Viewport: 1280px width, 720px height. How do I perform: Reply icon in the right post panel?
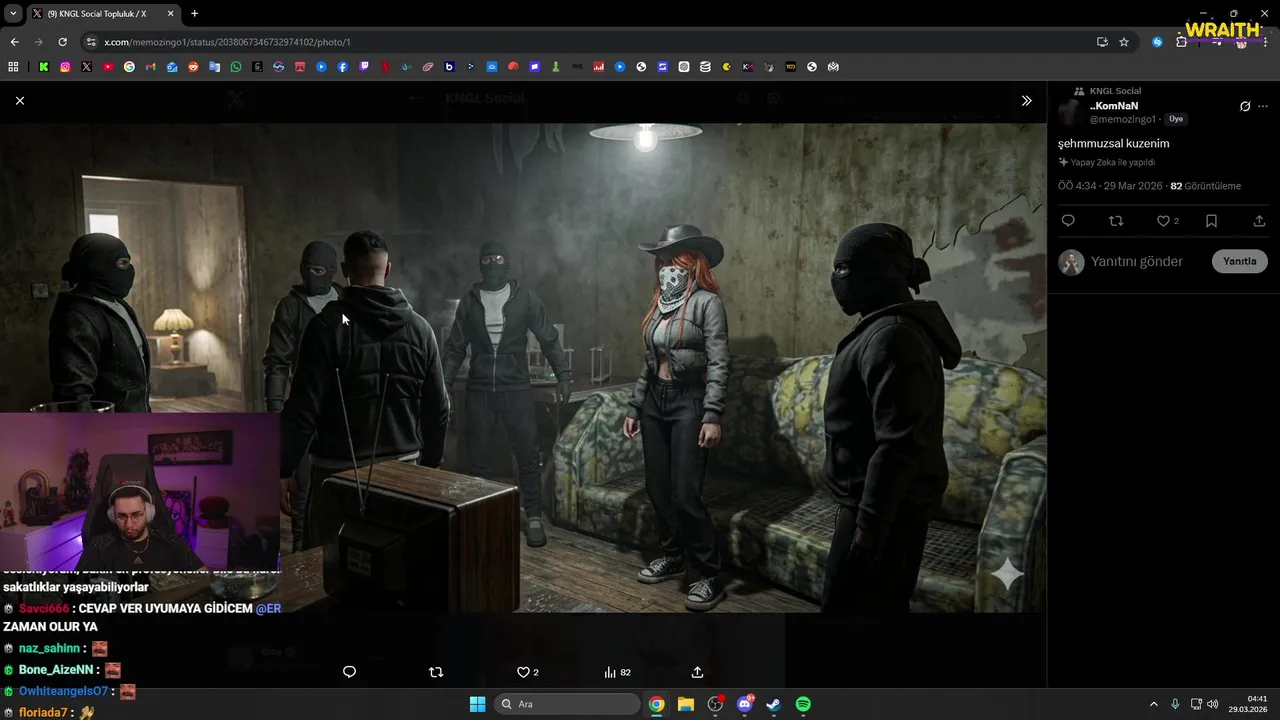[1068, 221]
